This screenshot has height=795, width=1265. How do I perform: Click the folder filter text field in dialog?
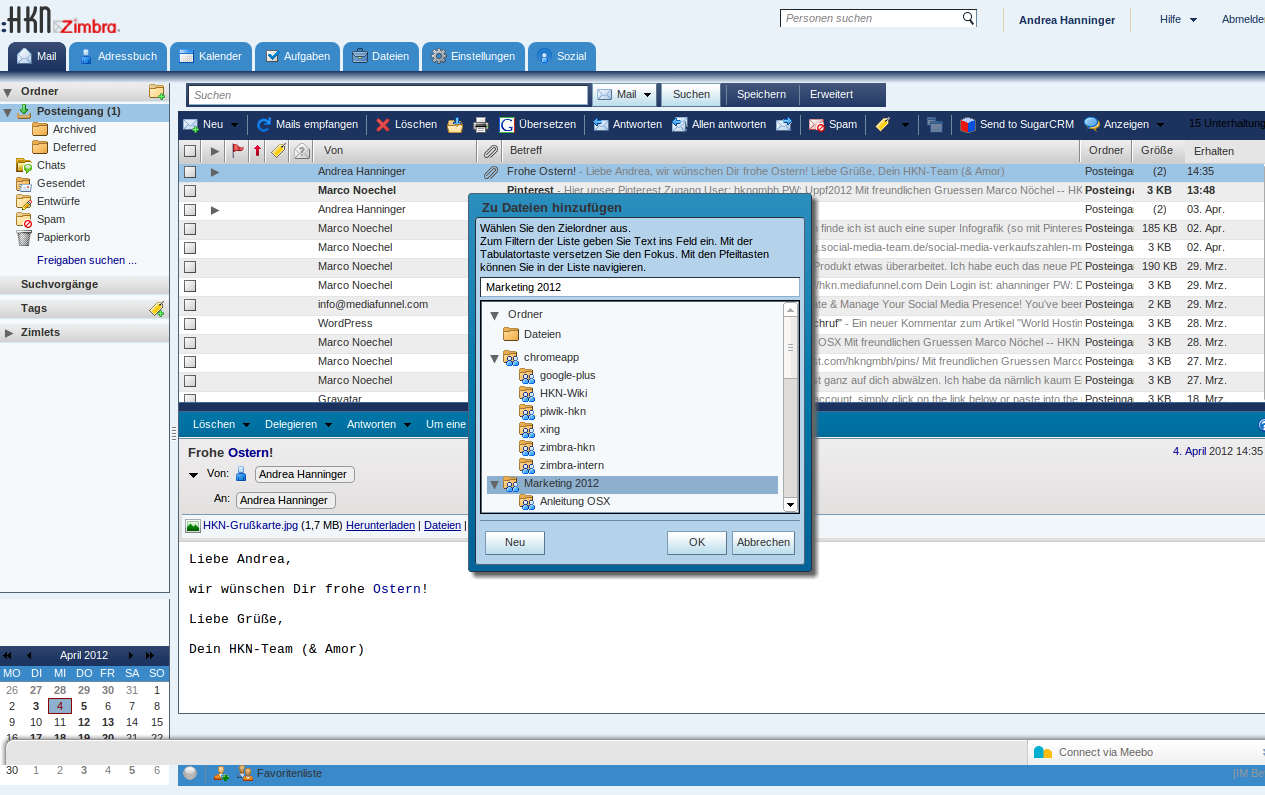coord(639,287)
